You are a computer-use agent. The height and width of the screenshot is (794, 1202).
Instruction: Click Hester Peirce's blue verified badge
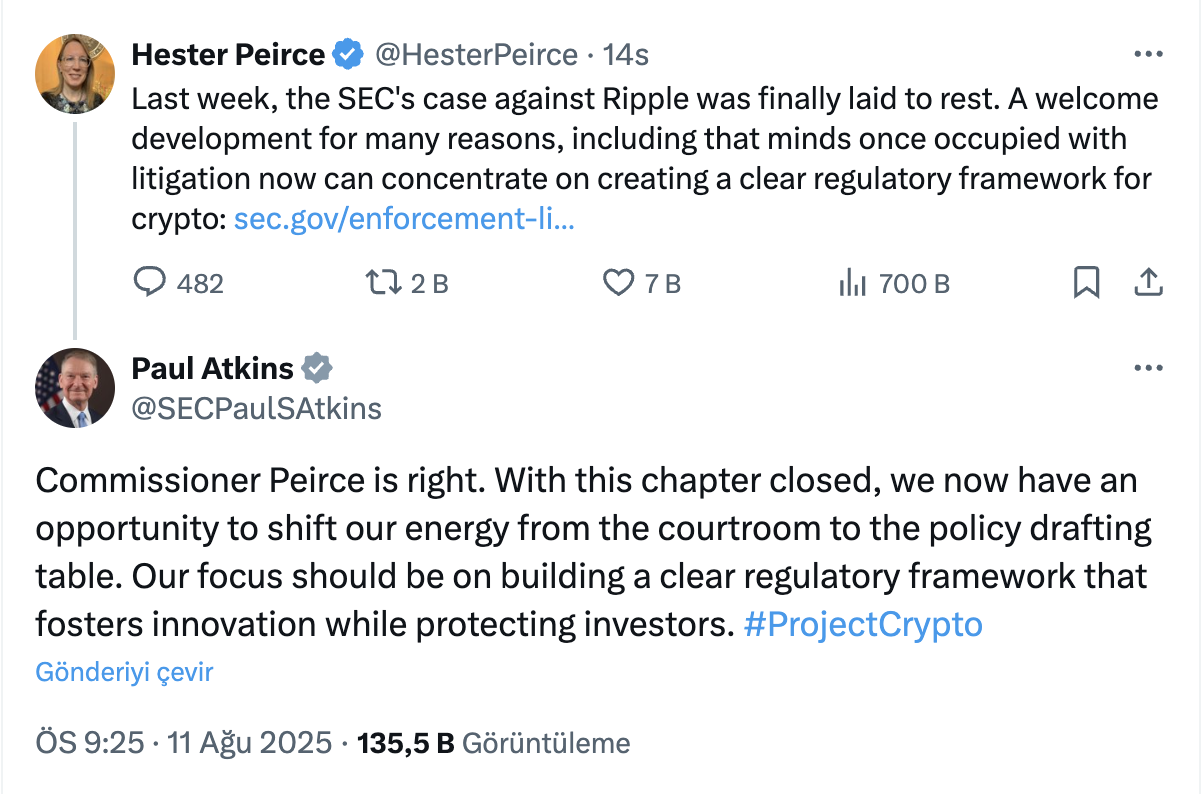[x=348, y=54]
